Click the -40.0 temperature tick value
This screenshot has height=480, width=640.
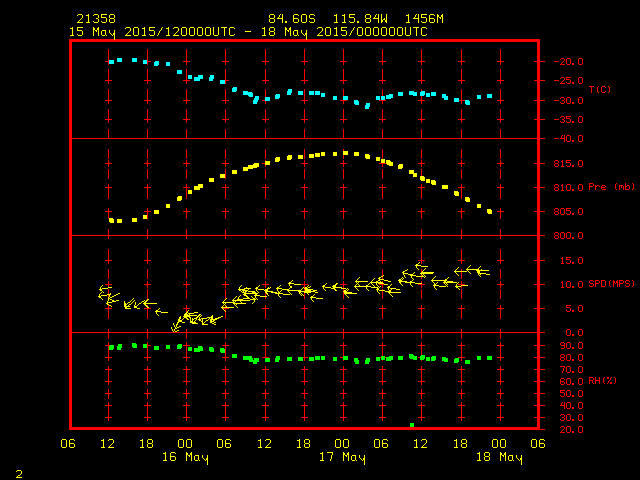tap(569, 139)
